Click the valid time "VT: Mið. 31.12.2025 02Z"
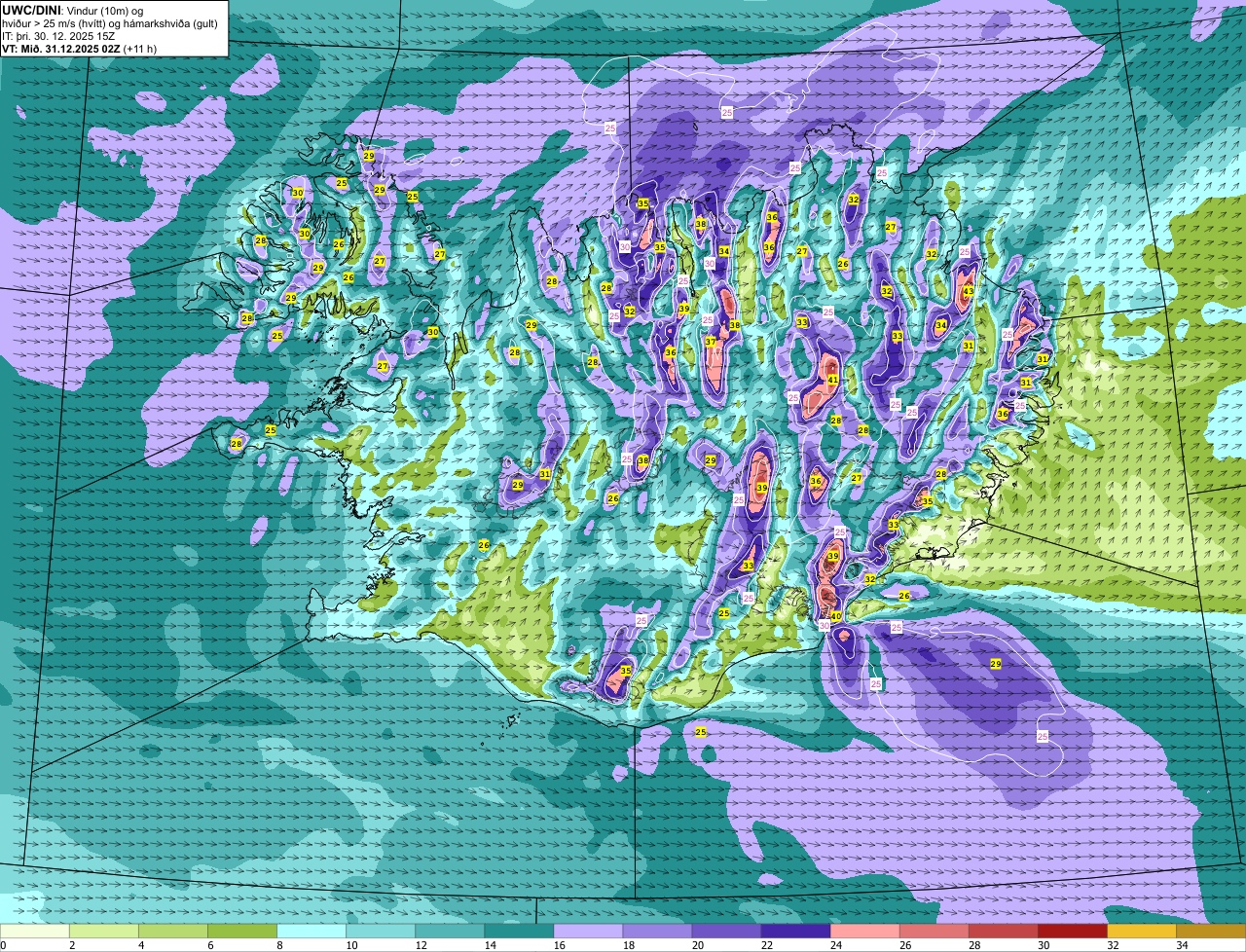Viewport: 1246px width, 952px height. (x=61, y=48)
